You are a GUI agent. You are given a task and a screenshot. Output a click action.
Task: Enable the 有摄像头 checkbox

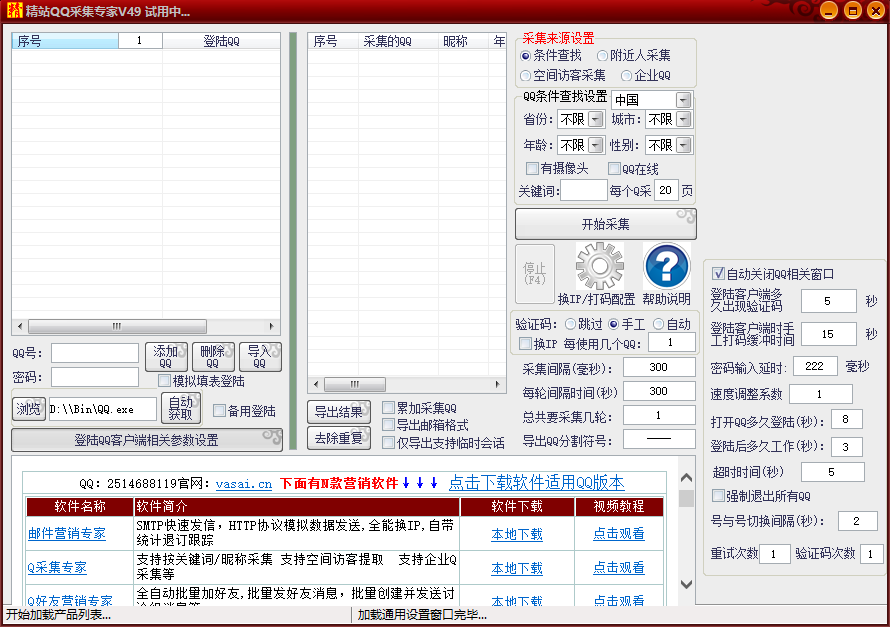[532, 168]
